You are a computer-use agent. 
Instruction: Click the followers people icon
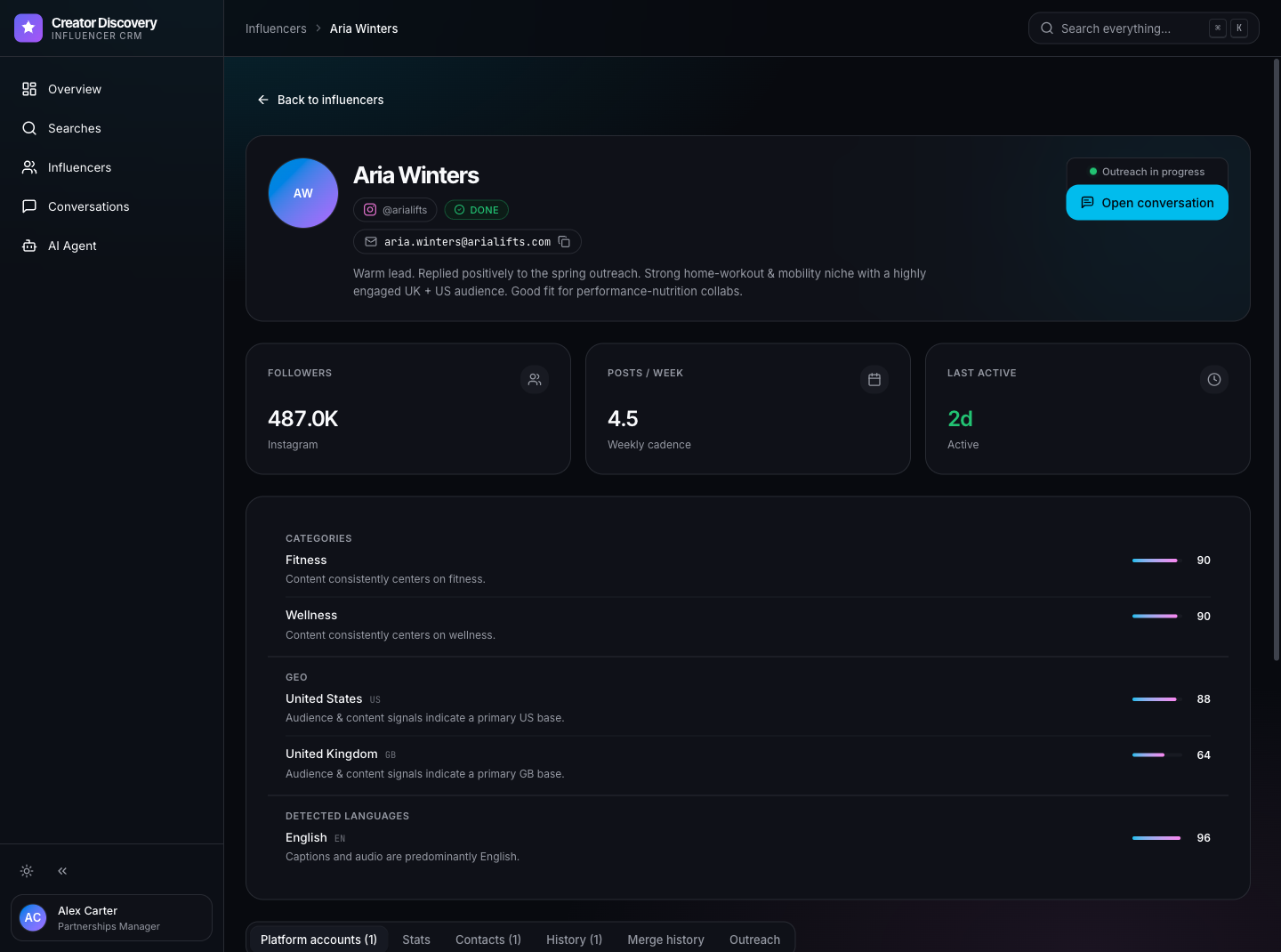coord(535,380)
